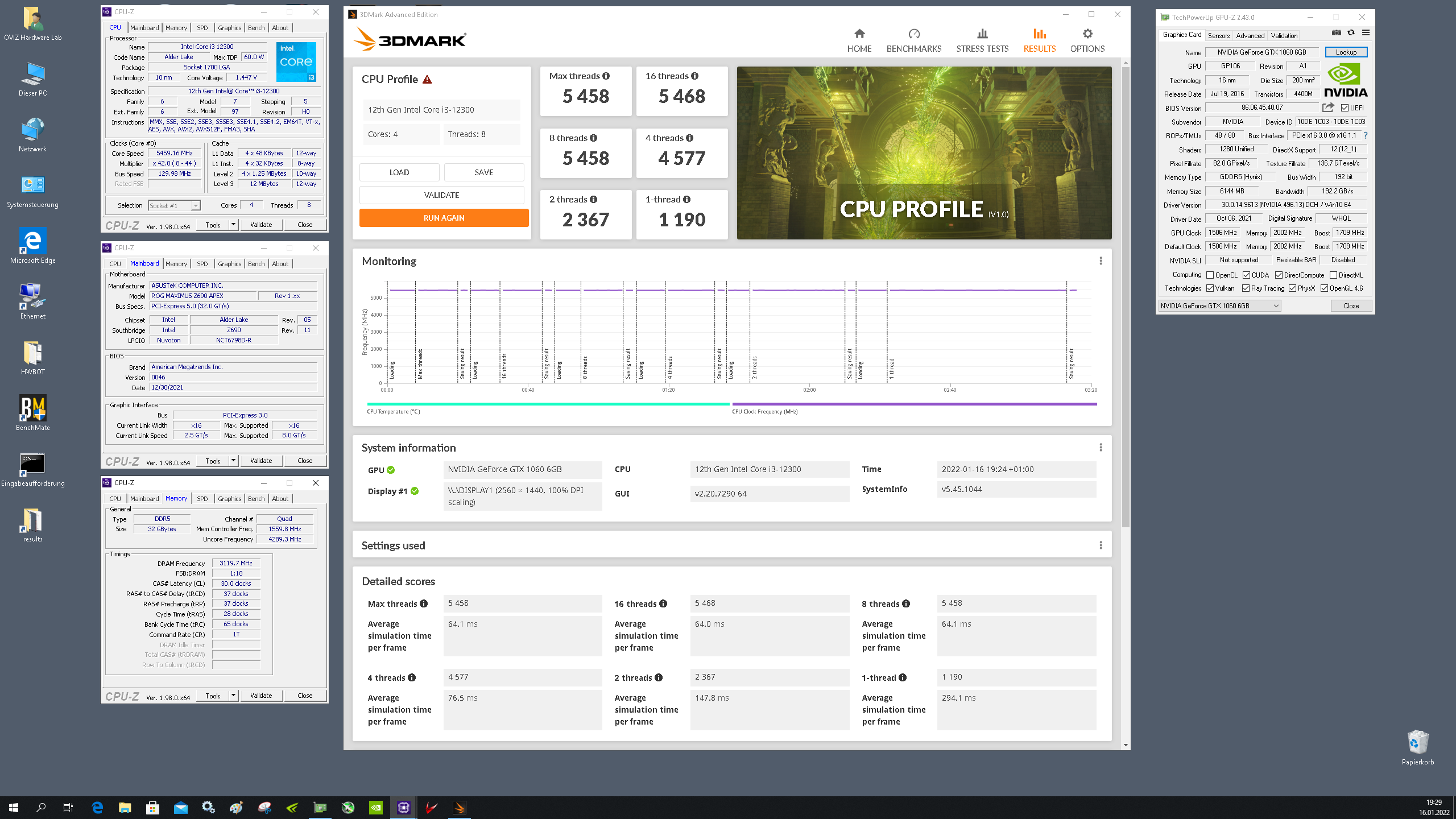1456x819 pixels.
Task: Export BIOS with GPU-Z share icon
Action: coord(1328,107)
